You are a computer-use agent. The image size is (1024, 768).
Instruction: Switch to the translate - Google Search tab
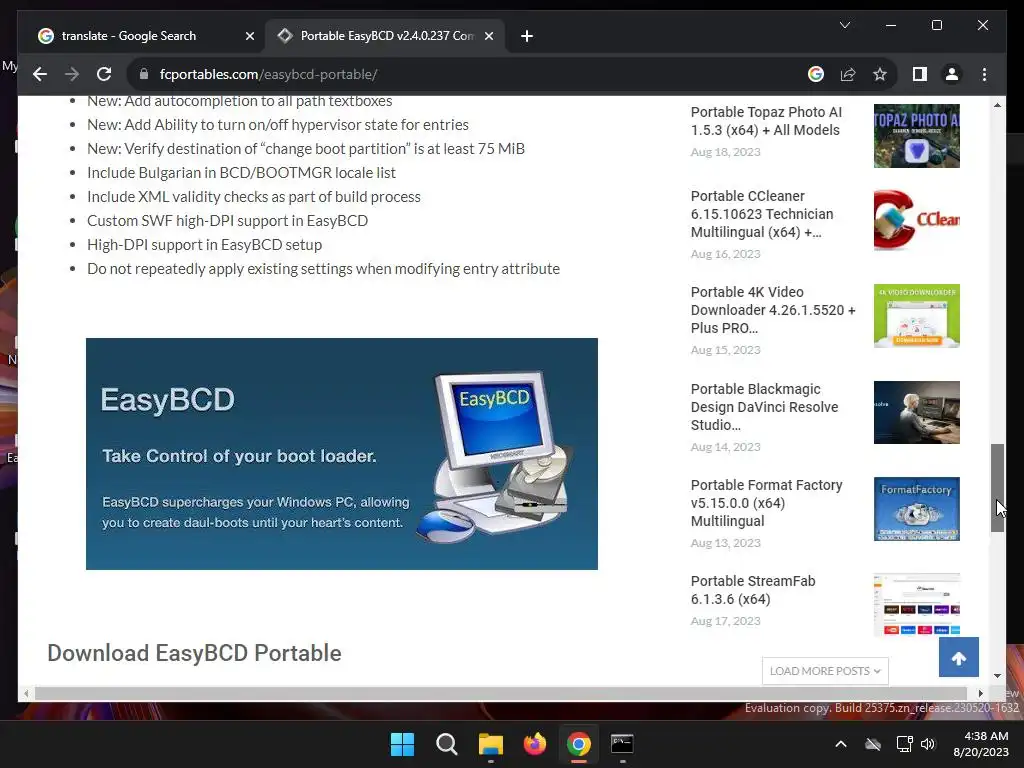click(x=146, y=36)
